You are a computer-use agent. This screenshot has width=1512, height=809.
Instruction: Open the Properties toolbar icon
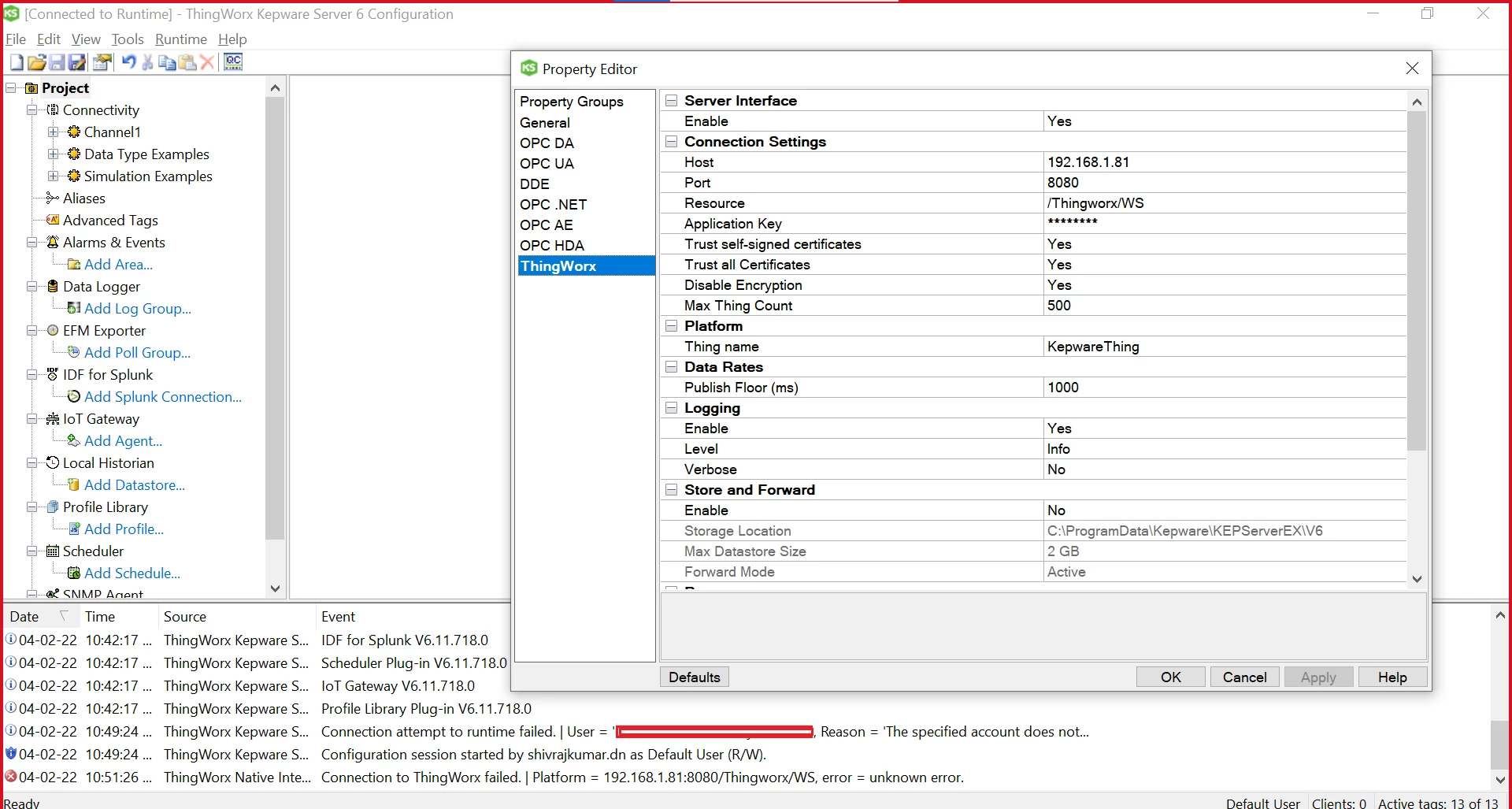pos(102,62)
